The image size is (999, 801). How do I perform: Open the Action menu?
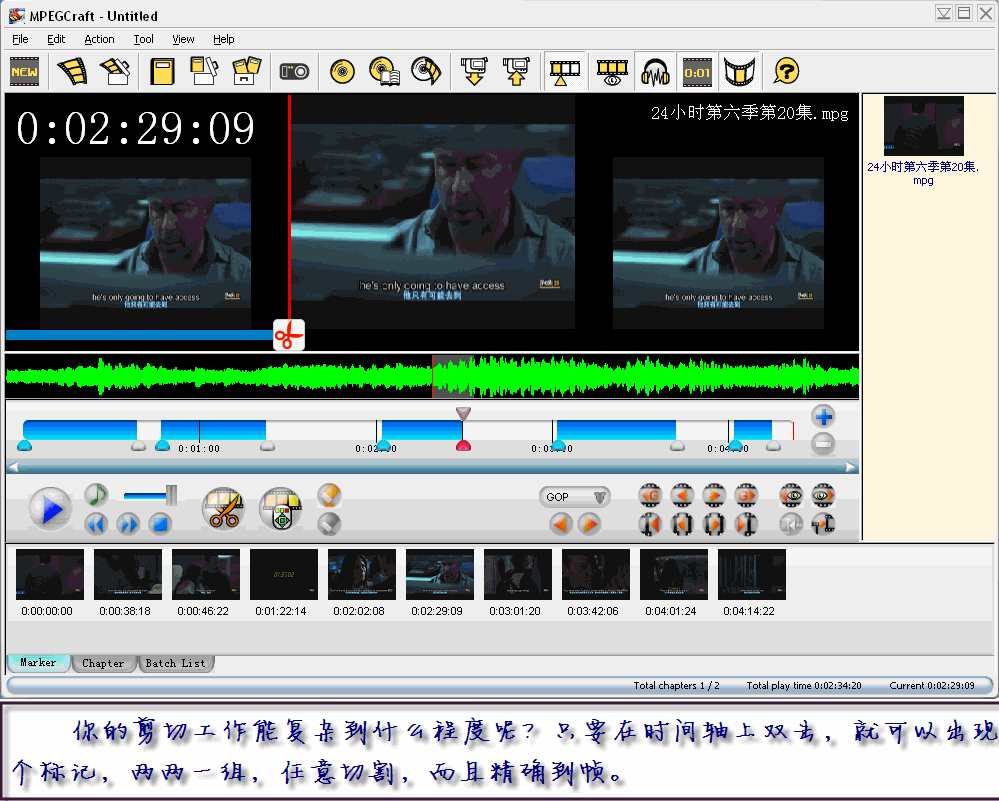99,39
